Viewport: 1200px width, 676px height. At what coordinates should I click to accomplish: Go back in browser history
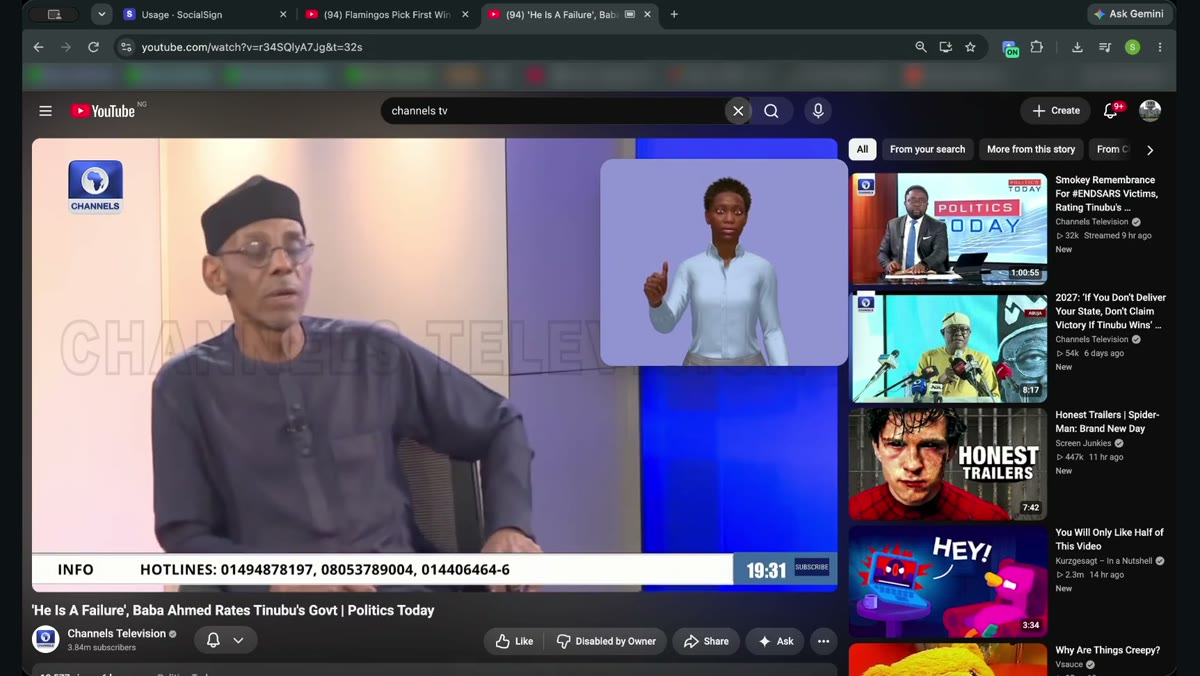[x=38, y=47]
